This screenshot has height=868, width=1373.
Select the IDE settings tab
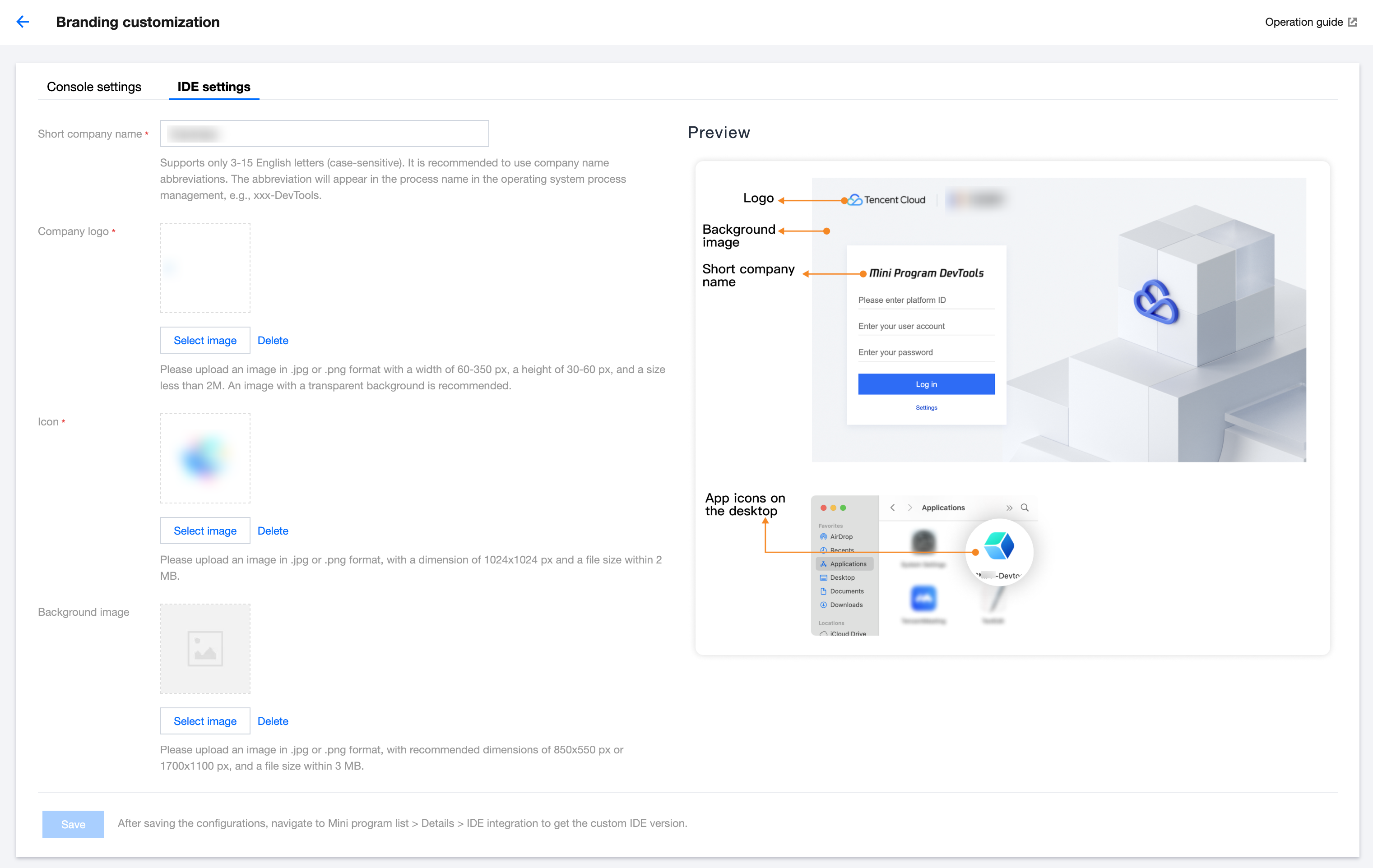point(214,87)
